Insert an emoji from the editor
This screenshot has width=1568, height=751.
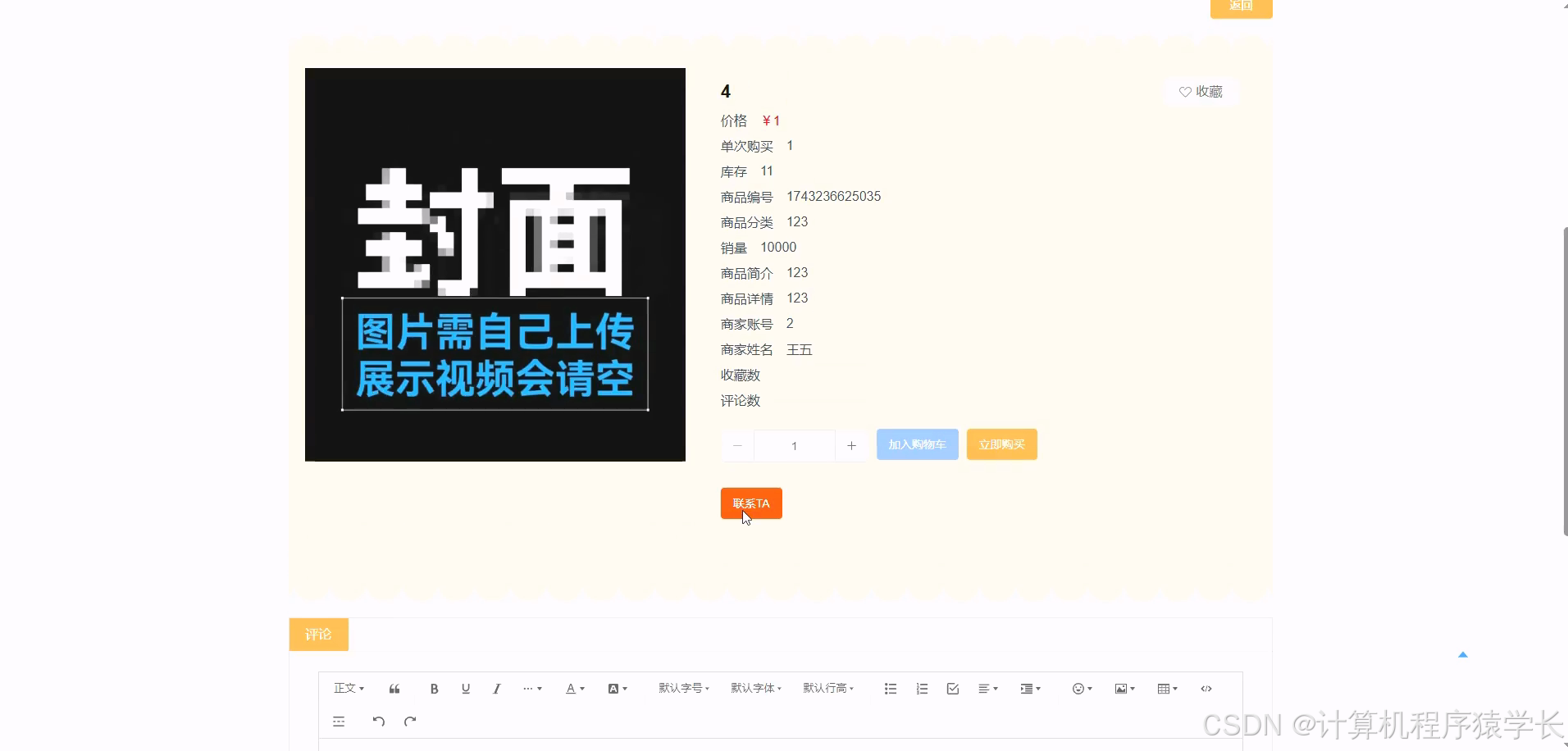tap(1079, 688)
